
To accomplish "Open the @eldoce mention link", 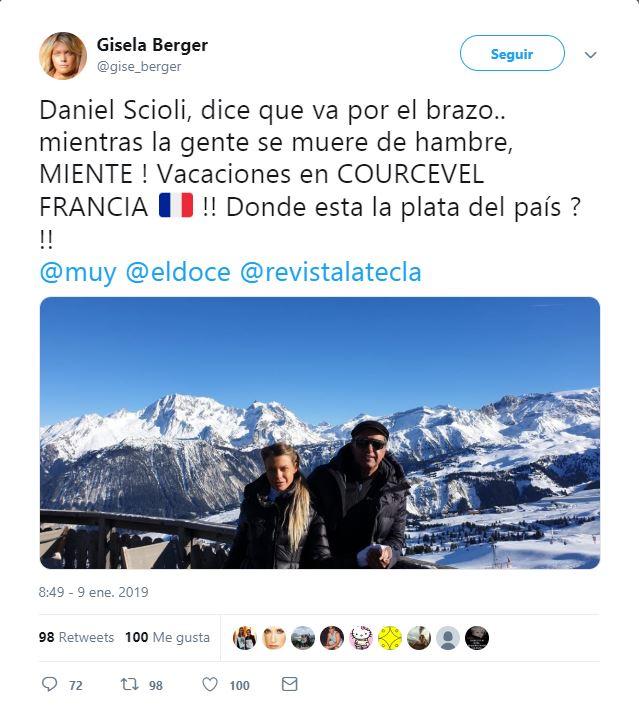I will pos(178,272).
